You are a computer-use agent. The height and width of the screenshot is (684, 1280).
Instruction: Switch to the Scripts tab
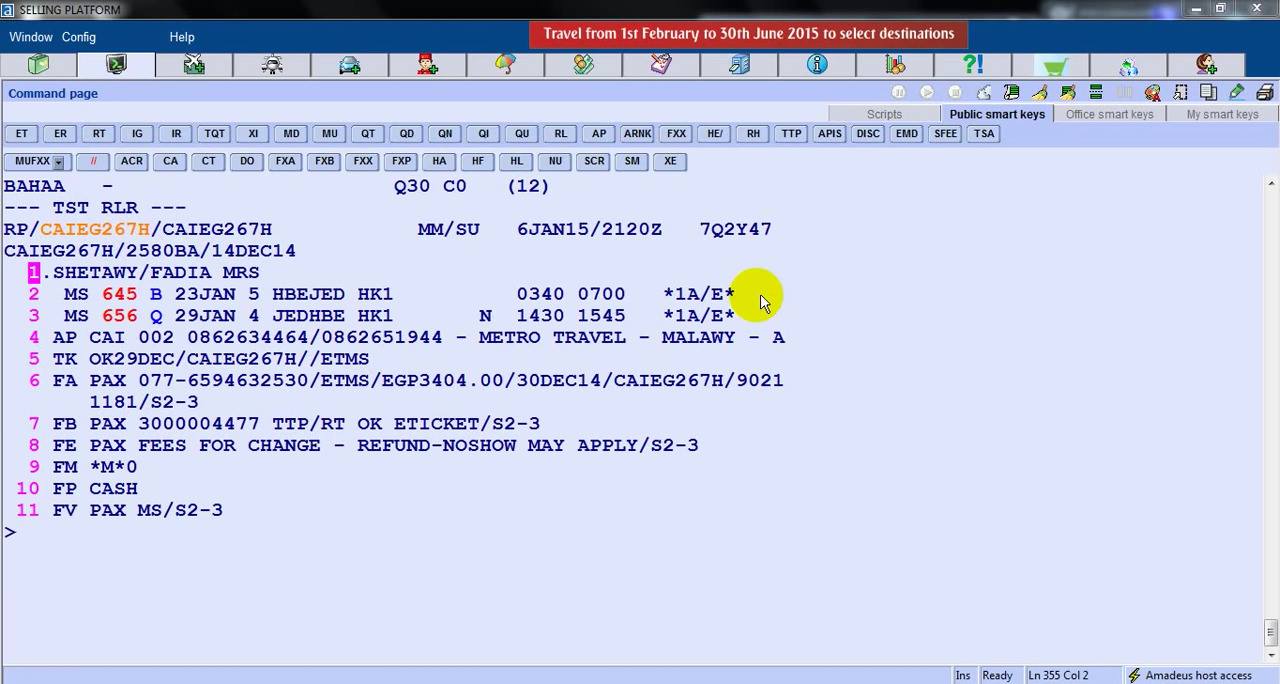tap(884, 114)
